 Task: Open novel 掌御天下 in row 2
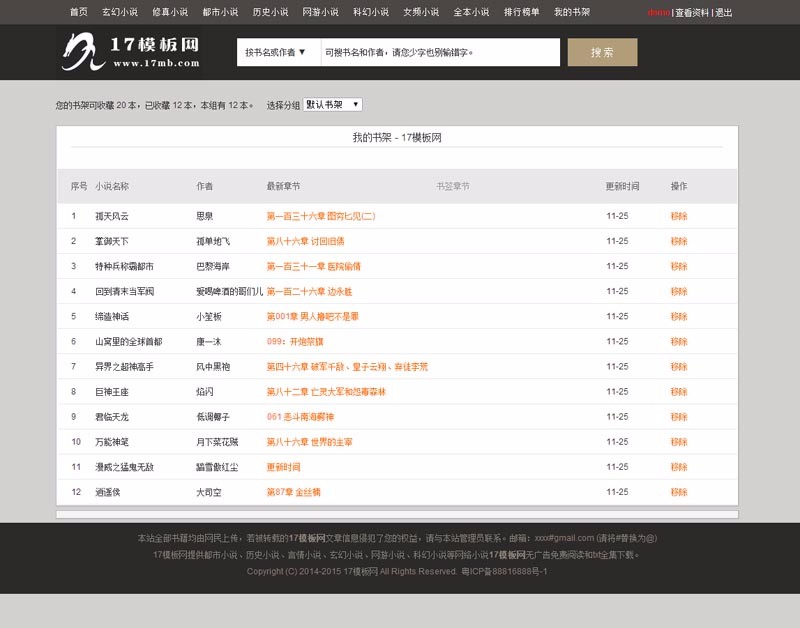[112, 241]
